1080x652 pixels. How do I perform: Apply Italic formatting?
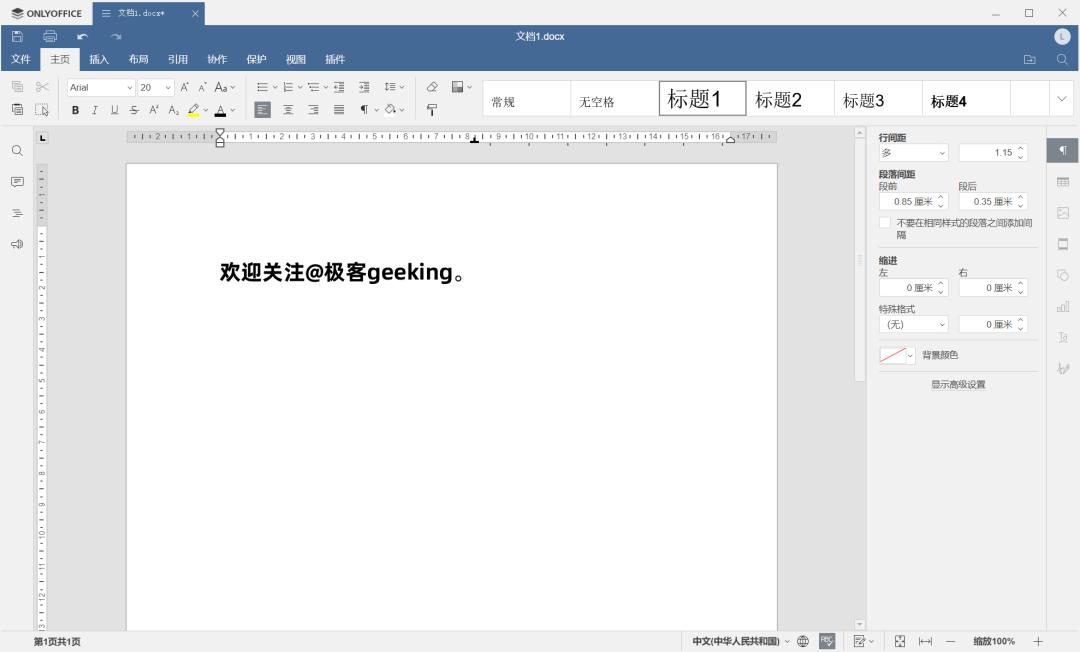coord(95,110)
